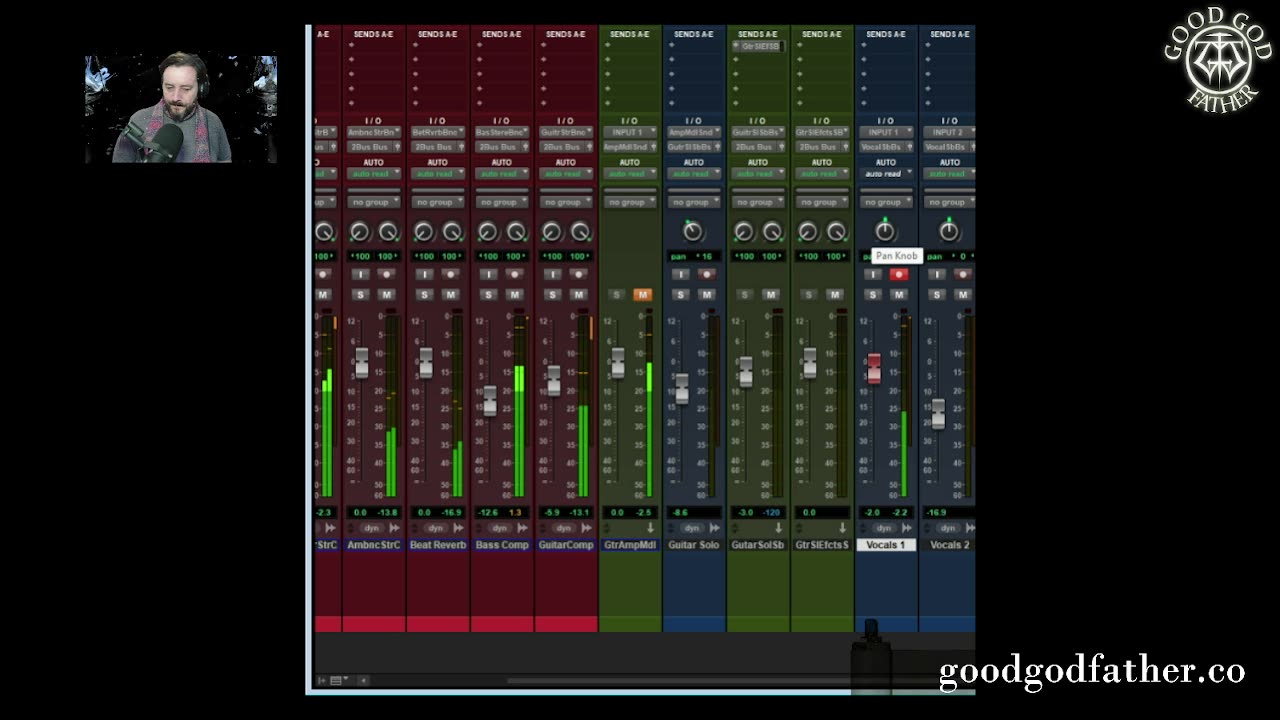Open mixer view selector at bottom left
The width and height of the screenshot is (1280, 720).
tap(339, 680)
